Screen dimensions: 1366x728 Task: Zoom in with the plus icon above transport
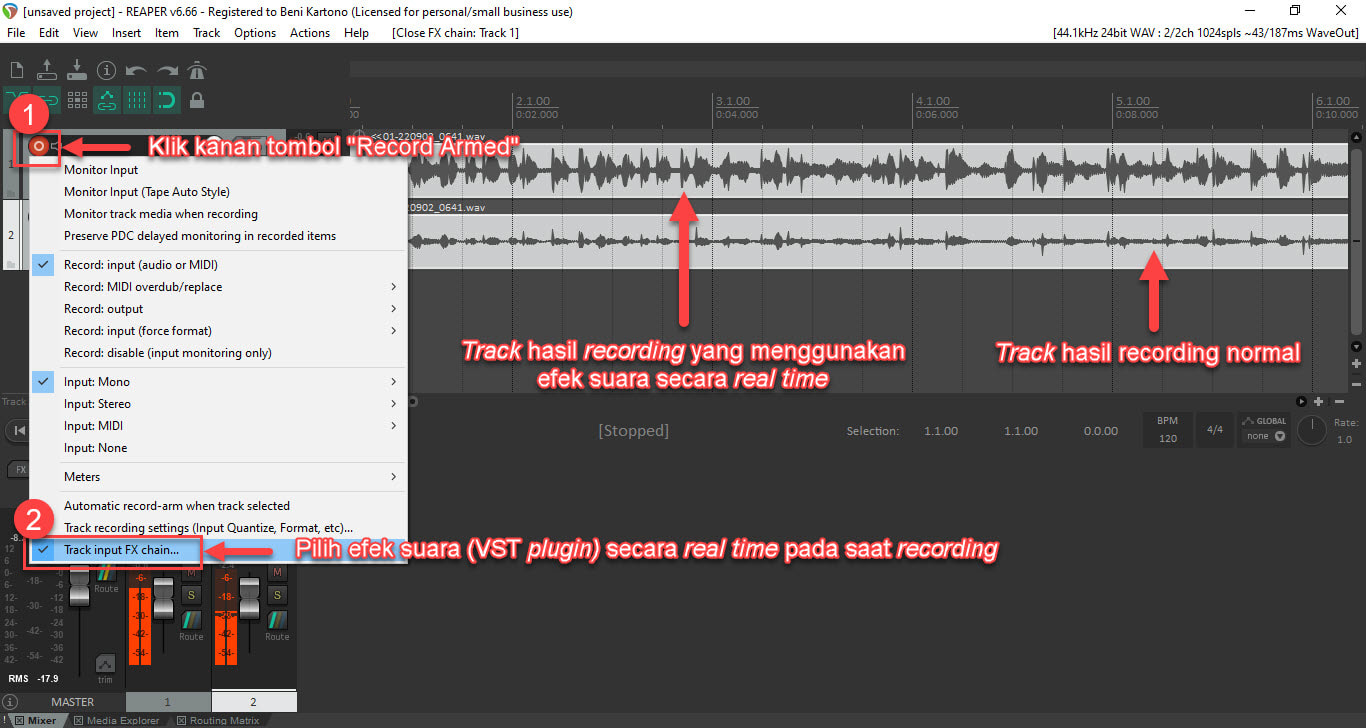pos(1319,401)
